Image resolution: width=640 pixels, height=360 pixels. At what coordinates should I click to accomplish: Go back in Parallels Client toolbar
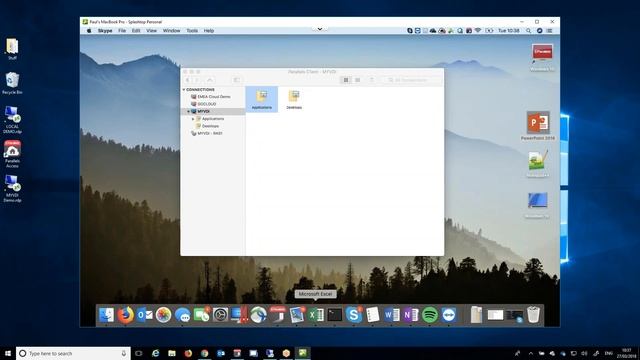pos(187,80)
